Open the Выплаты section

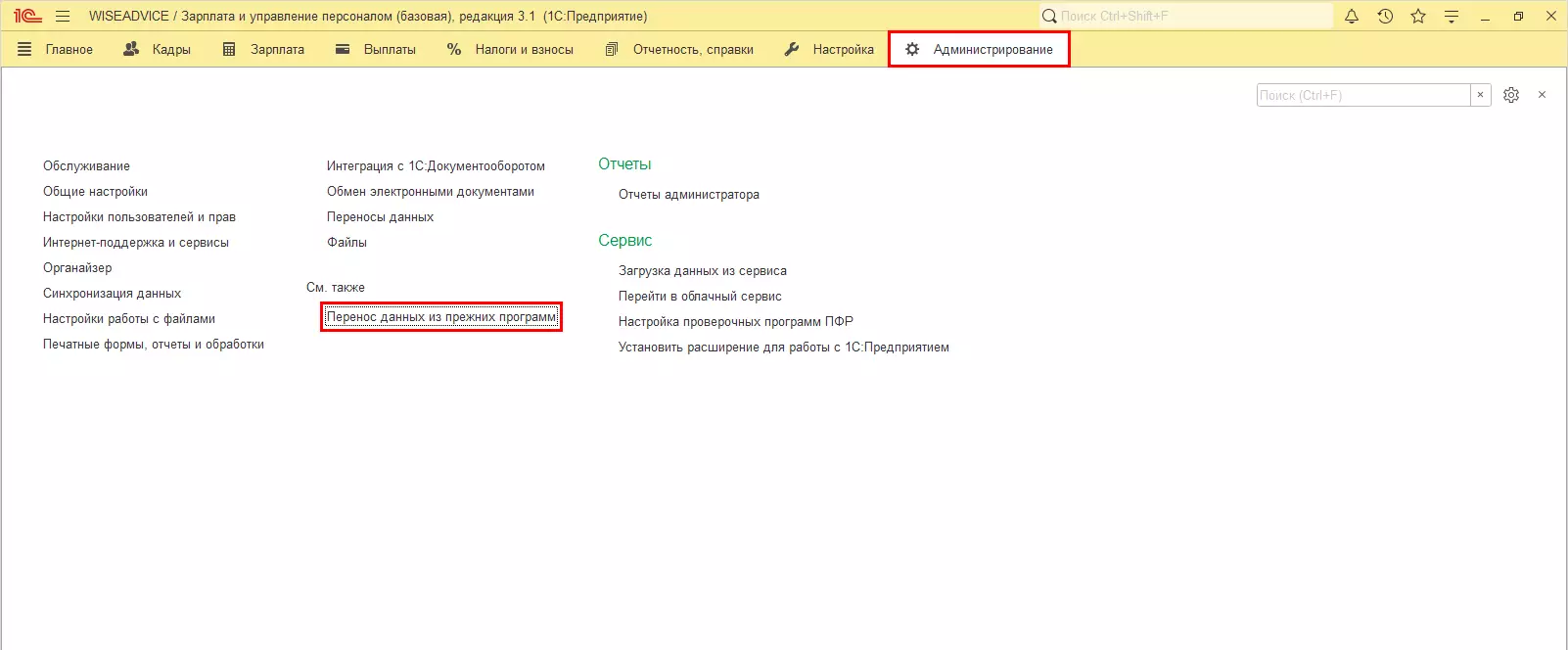tap(376, 49)
